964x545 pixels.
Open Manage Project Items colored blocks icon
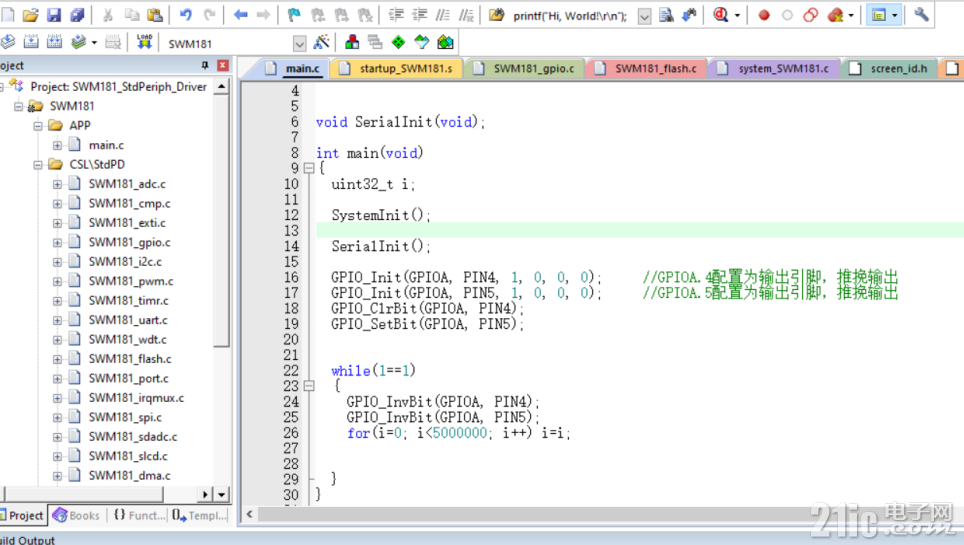352,42
